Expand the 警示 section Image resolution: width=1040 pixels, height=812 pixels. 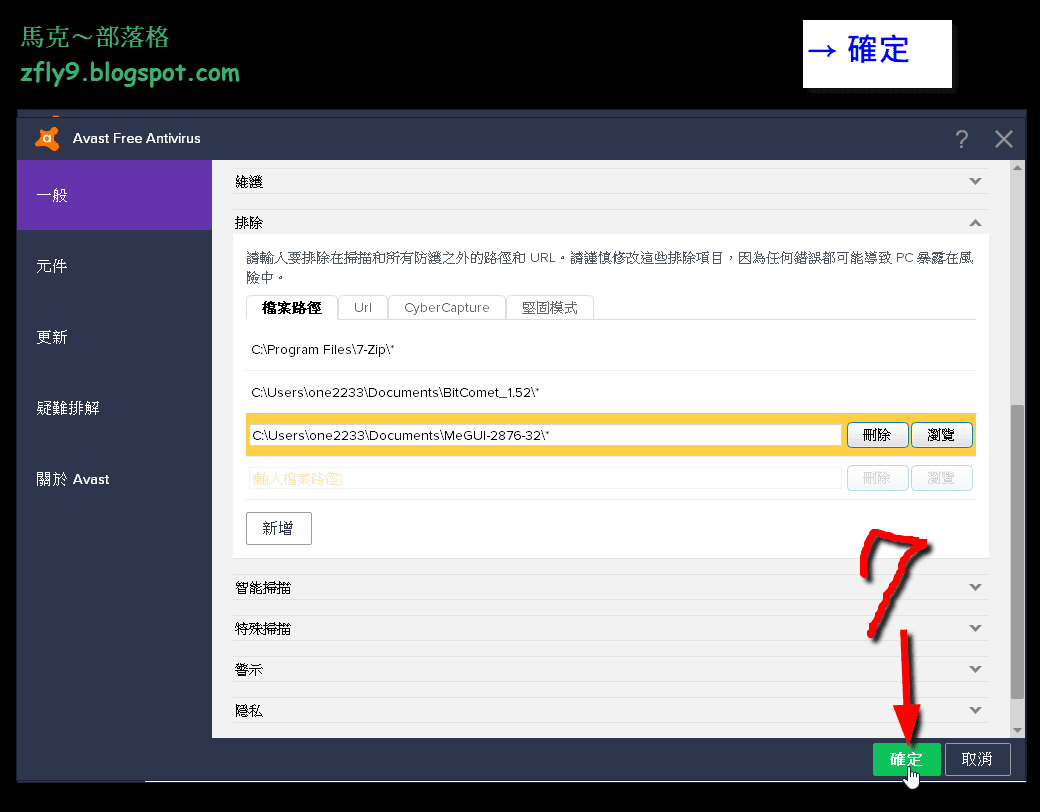tap(611, 669)
